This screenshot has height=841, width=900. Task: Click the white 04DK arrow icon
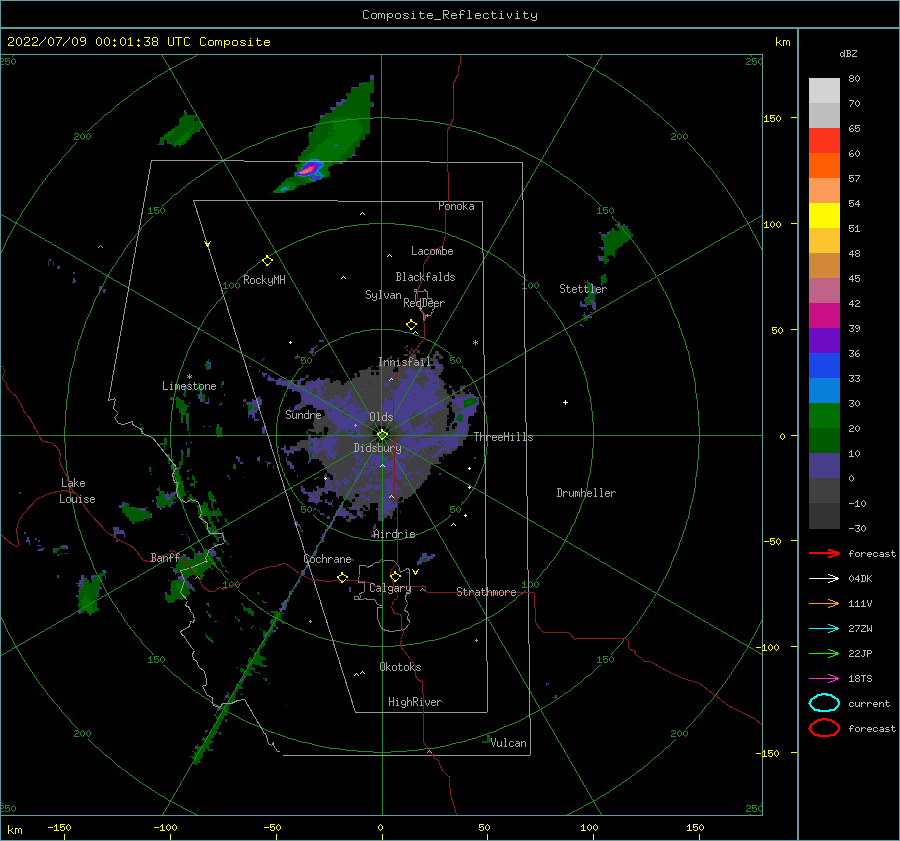tap(824, 579)
